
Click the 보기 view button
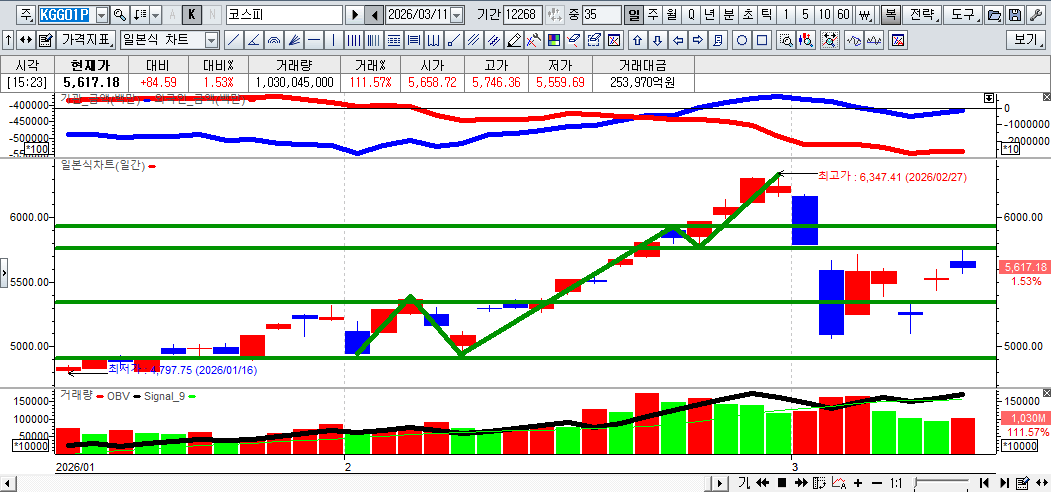coord(1026,40)
